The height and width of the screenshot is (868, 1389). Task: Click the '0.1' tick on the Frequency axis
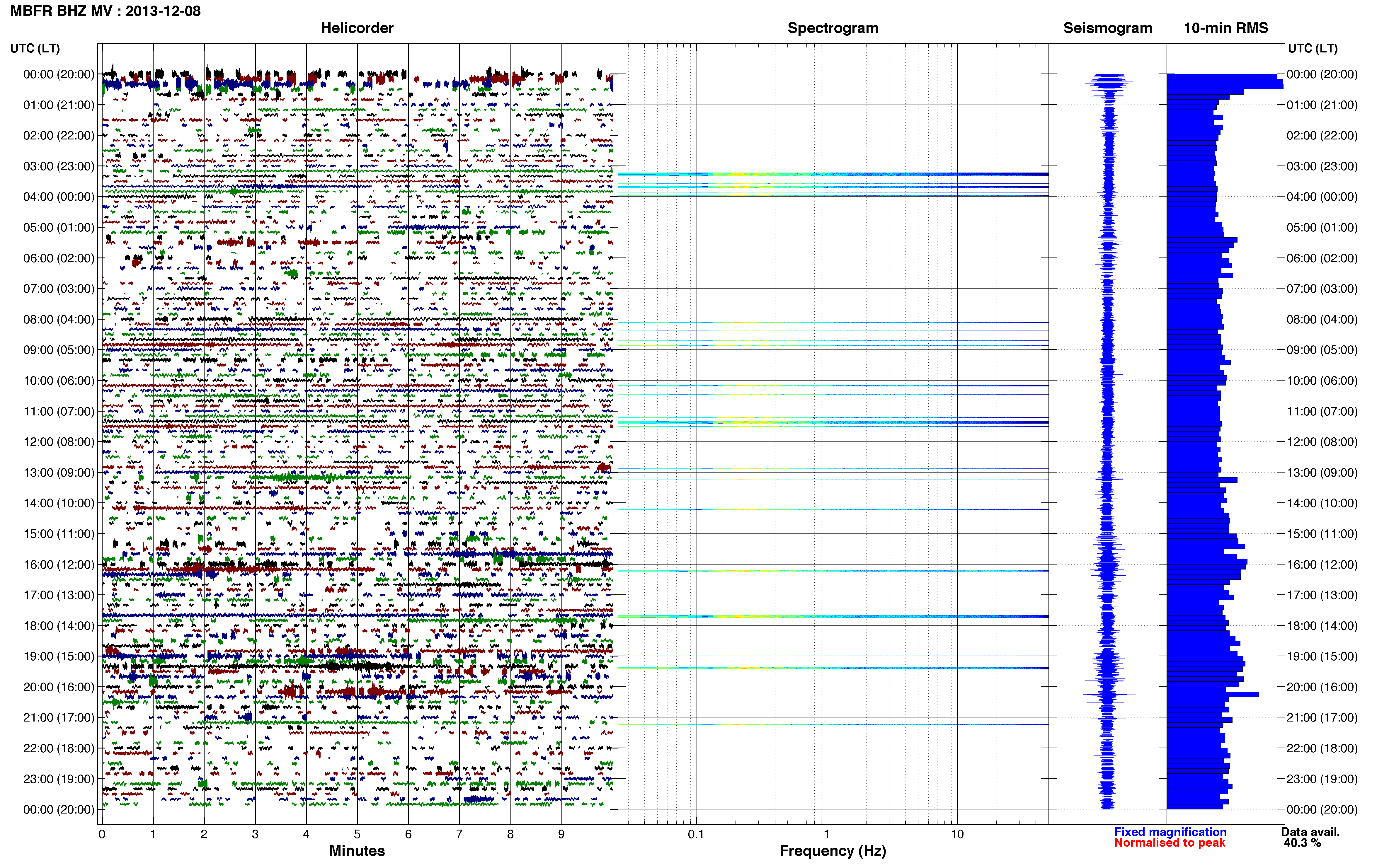tap(696, 834)
